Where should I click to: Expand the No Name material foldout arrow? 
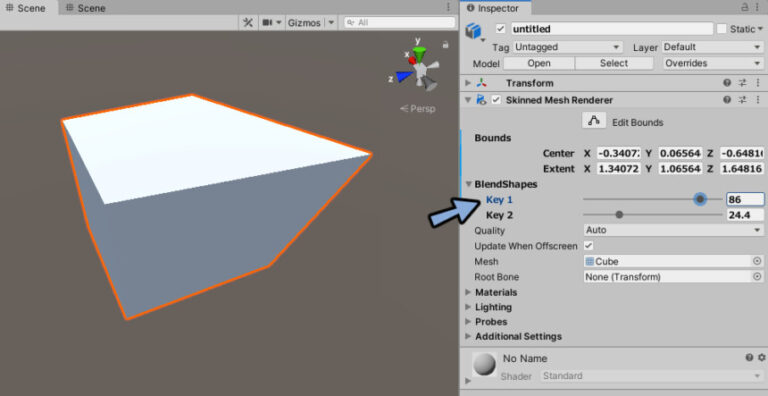[468, 381]
